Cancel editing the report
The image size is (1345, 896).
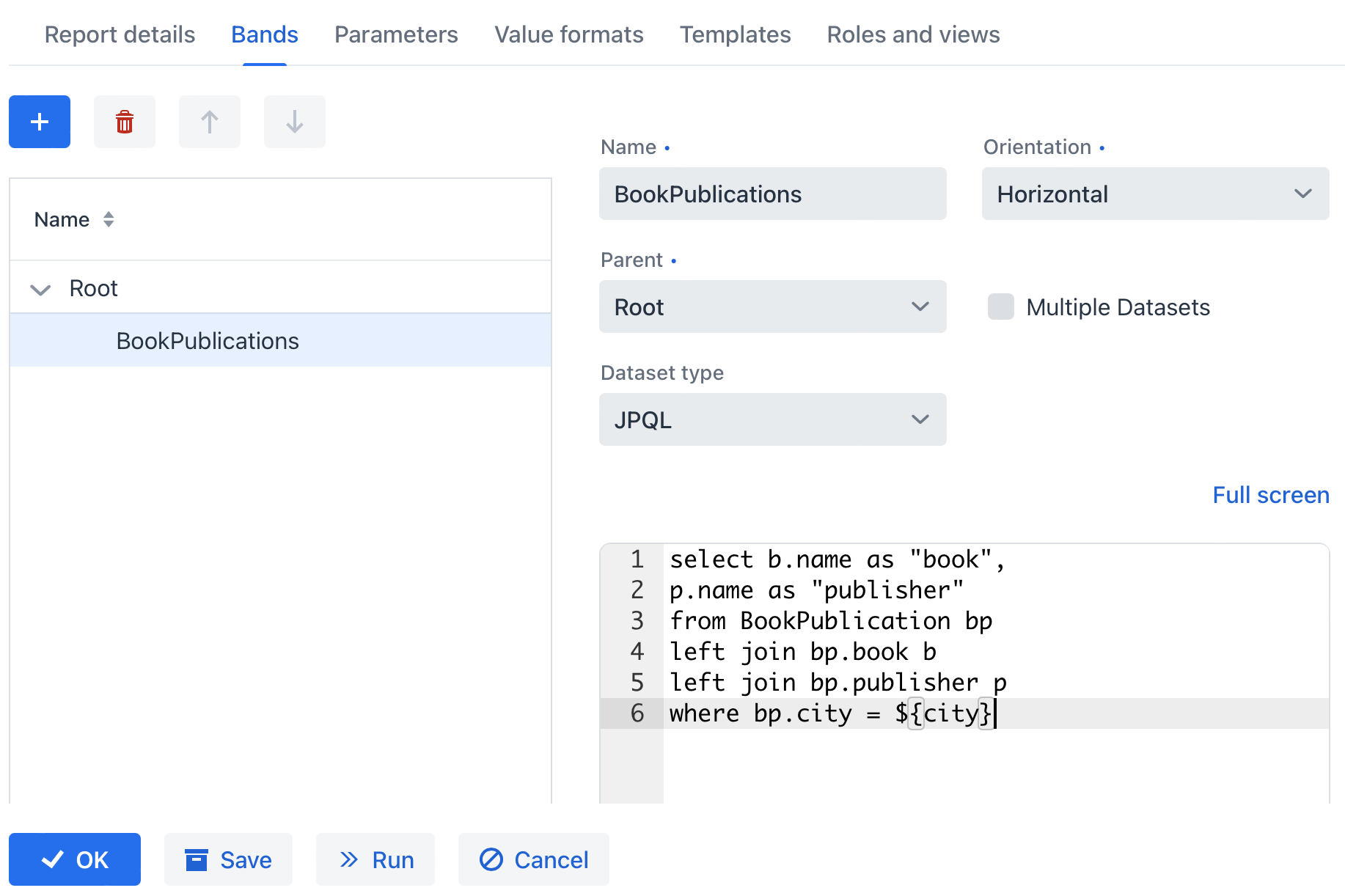pyautogui.click(x=534, y=859)
